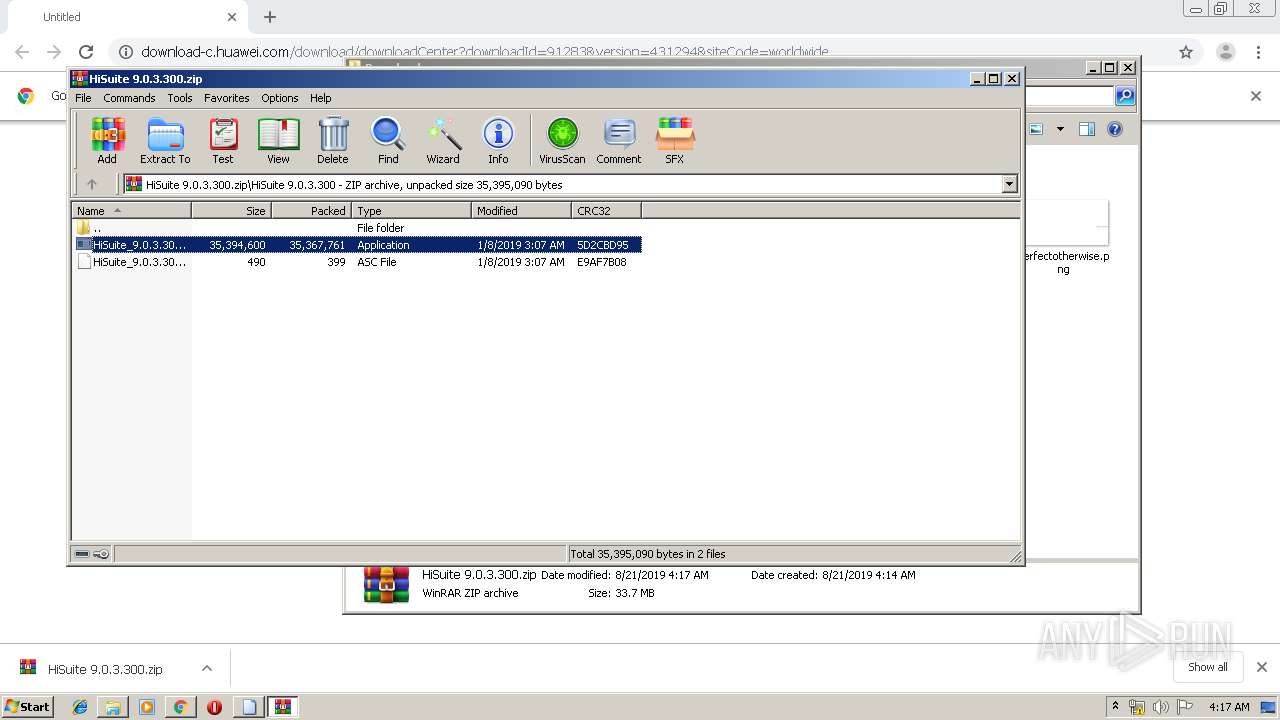This screenshot has width=1280, height=720.
Task: Open the Options menu
Action: coord(280,98)
